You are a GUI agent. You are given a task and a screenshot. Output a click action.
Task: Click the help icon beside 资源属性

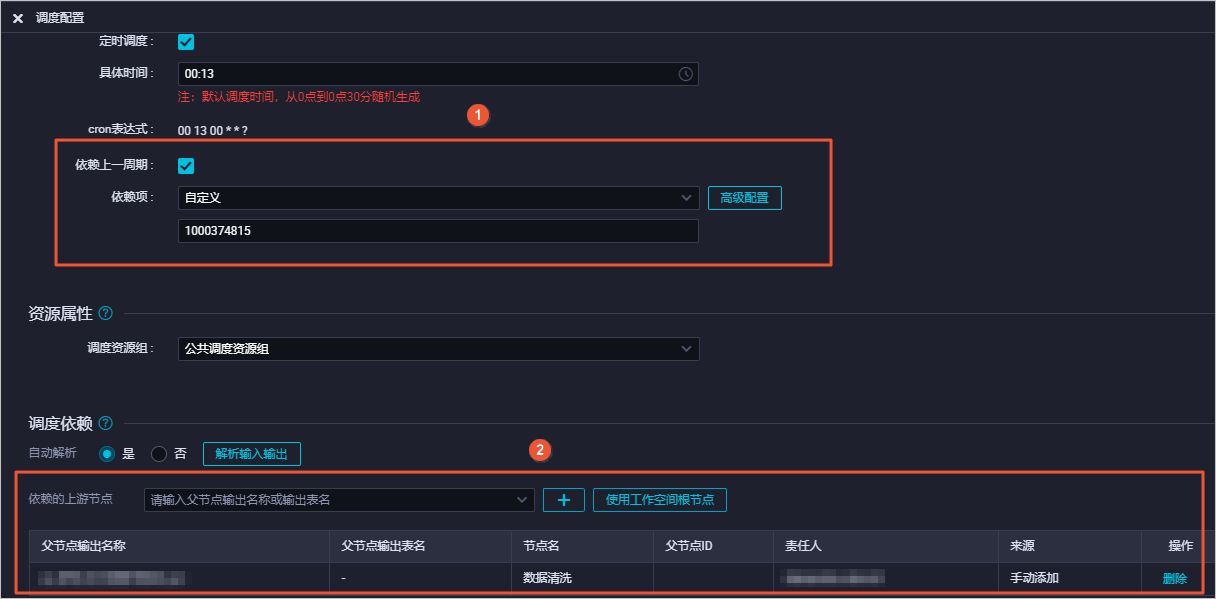106,314
